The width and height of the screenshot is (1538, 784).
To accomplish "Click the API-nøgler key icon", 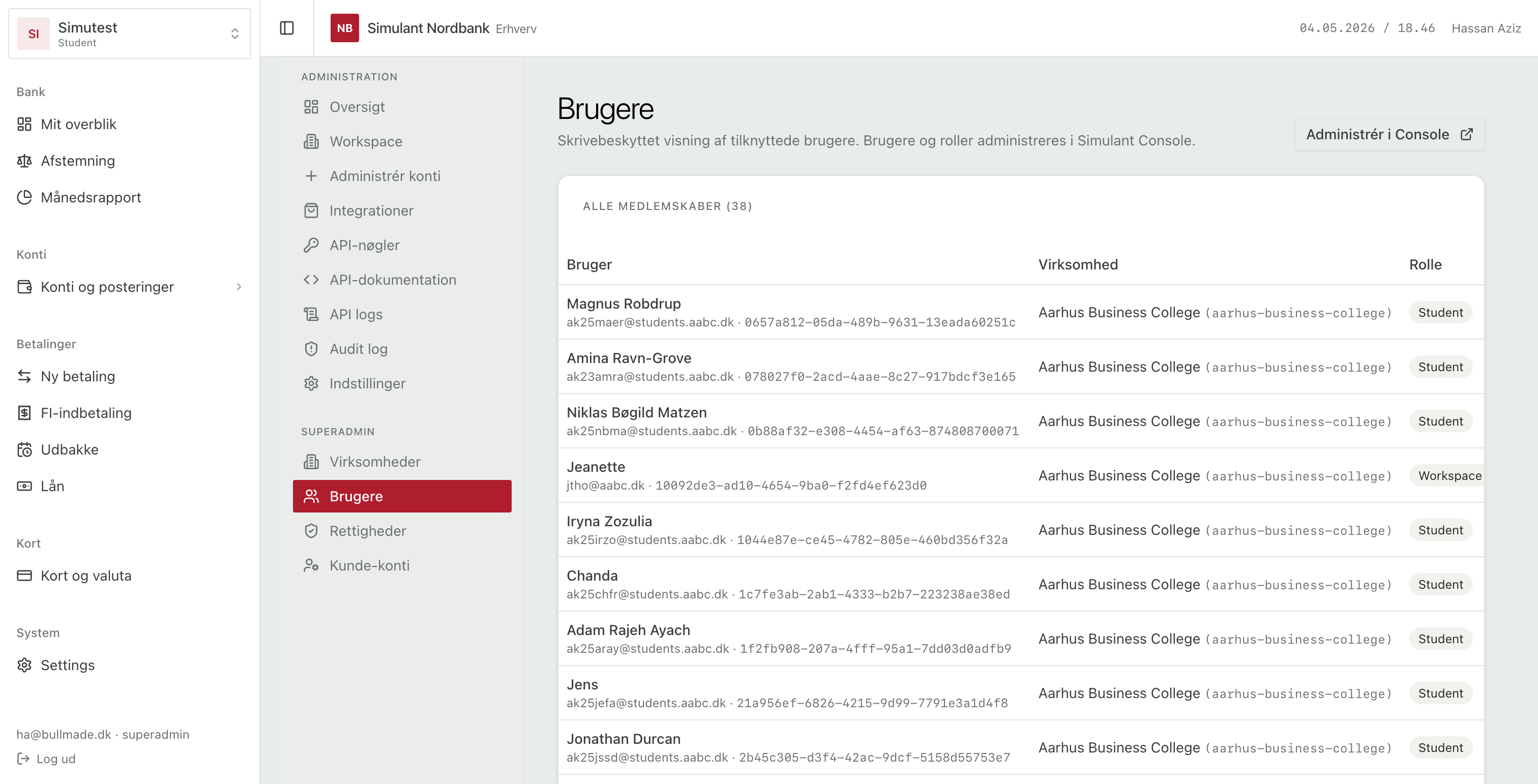I will [311, 245].
